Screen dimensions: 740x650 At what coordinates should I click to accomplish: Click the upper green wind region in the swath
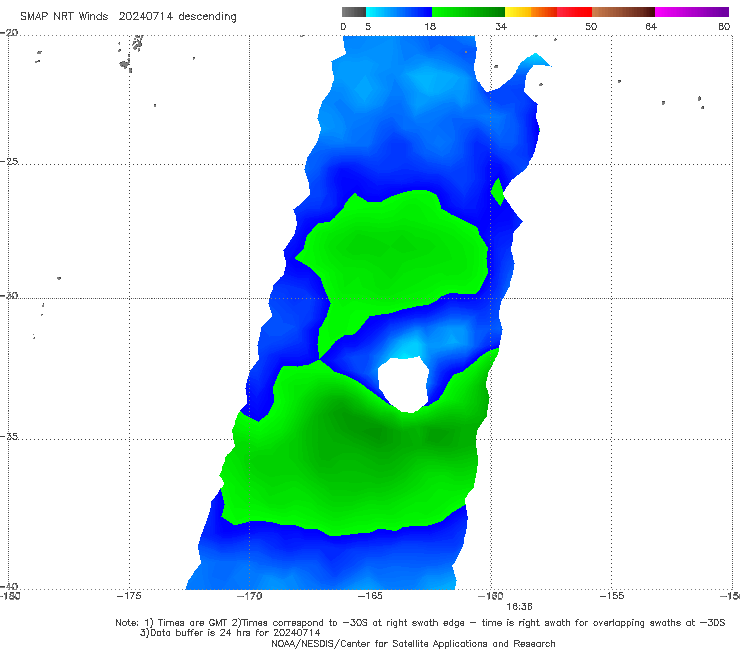pyautogui.click(x=396, y=255)
